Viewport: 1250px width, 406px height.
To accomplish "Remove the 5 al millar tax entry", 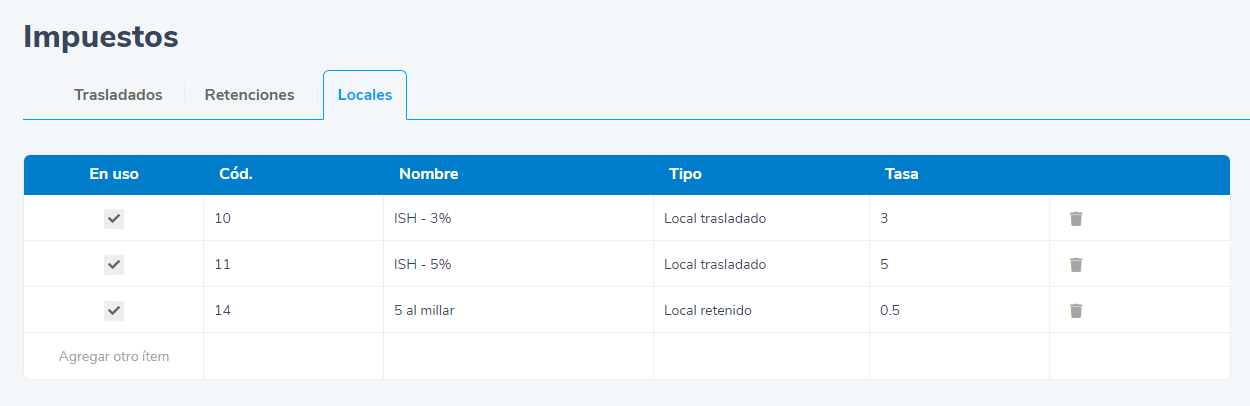I will [1076, 310].
